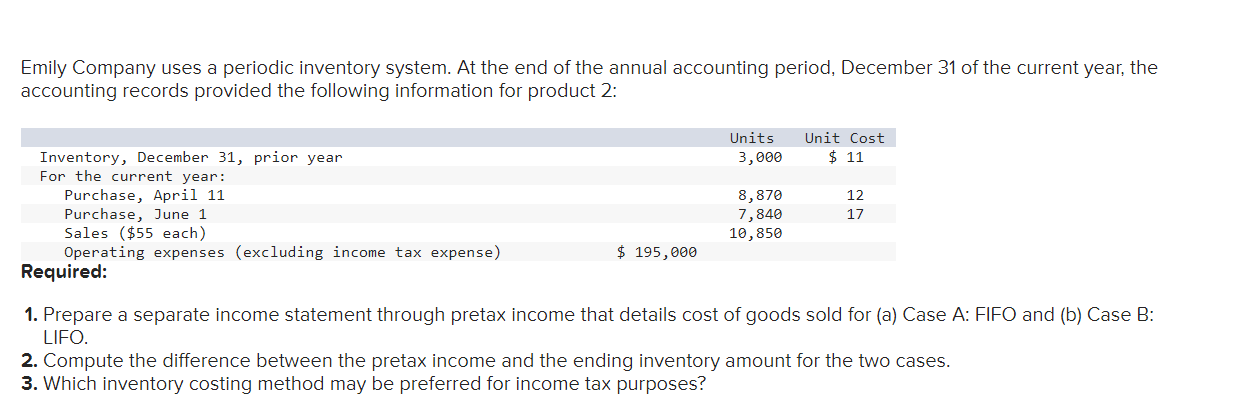
Task: Select the Operating expenses row label
Action: coord(283,252)
